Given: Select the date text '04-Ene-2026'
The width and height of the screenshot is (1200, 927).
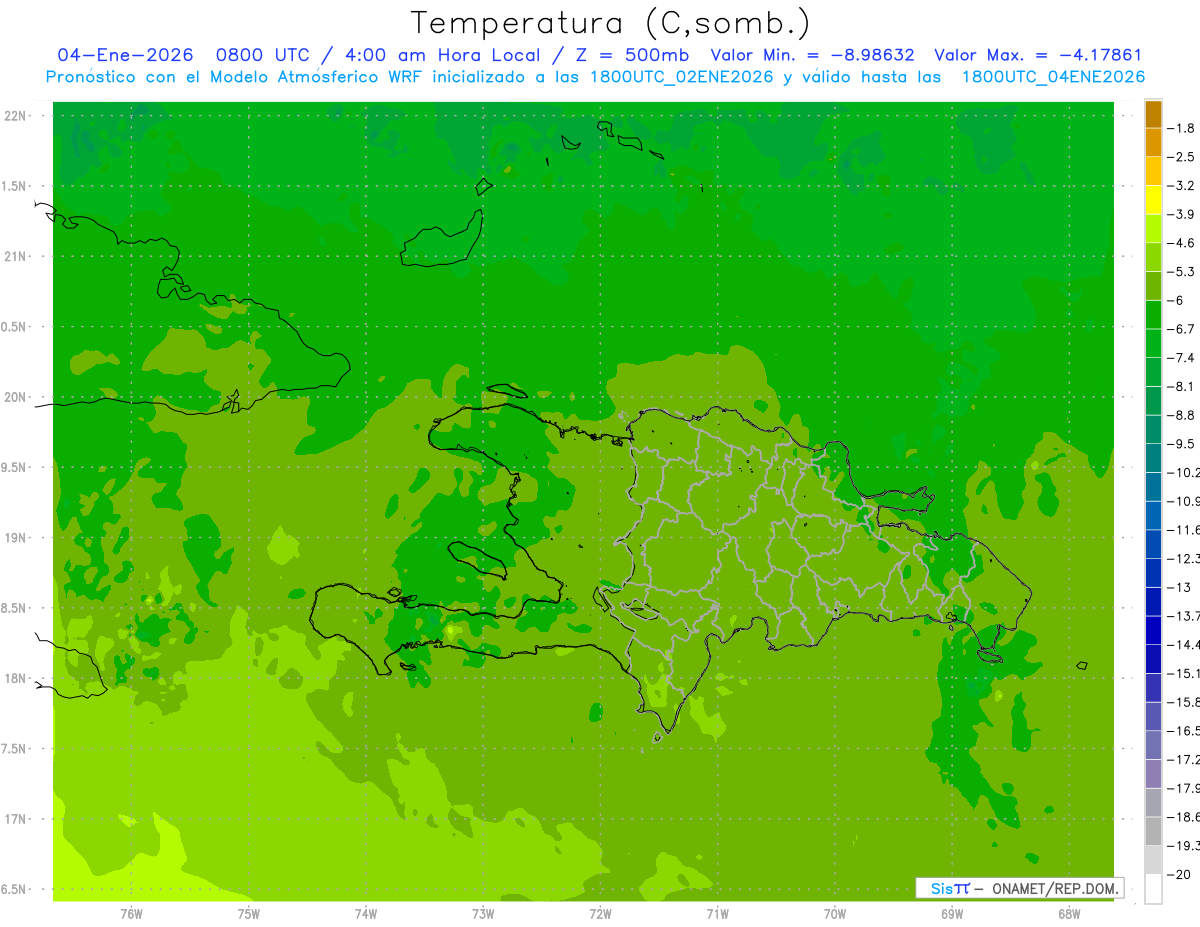Looking at the screenshot, I should [125, 56].
